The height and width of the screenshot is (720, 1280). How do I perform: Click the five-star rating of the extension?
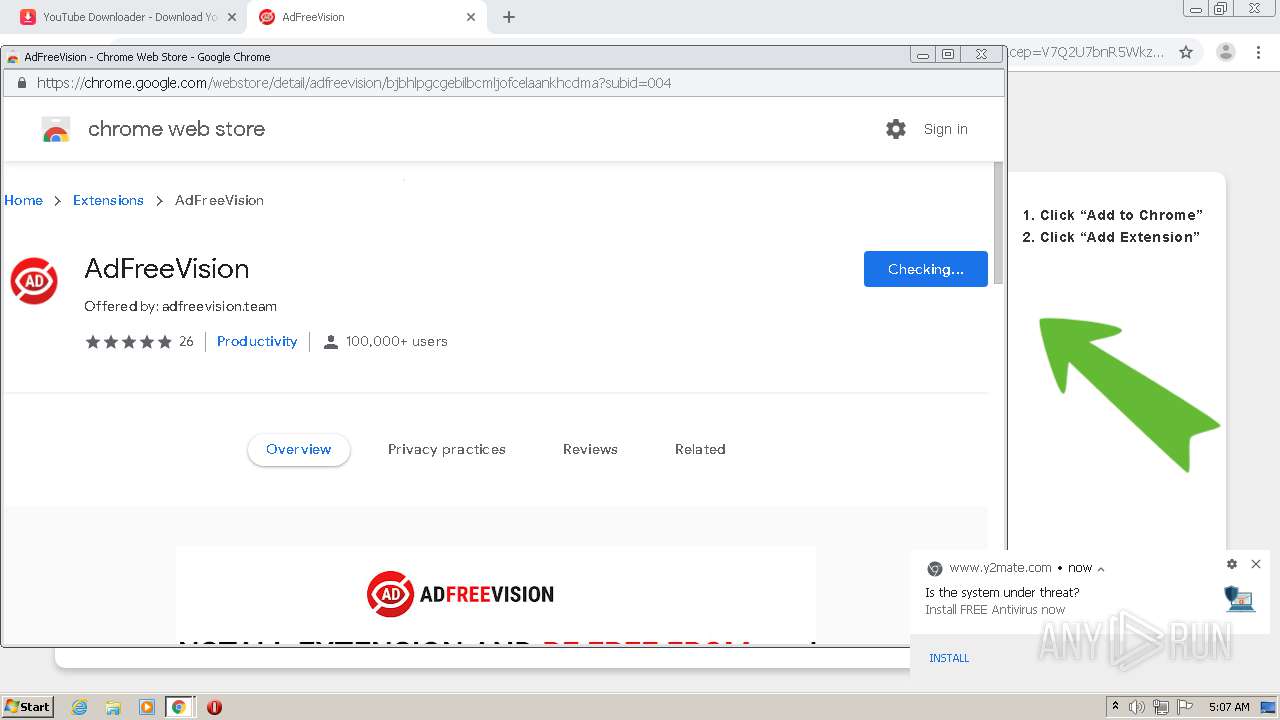[x=129, y=342]
